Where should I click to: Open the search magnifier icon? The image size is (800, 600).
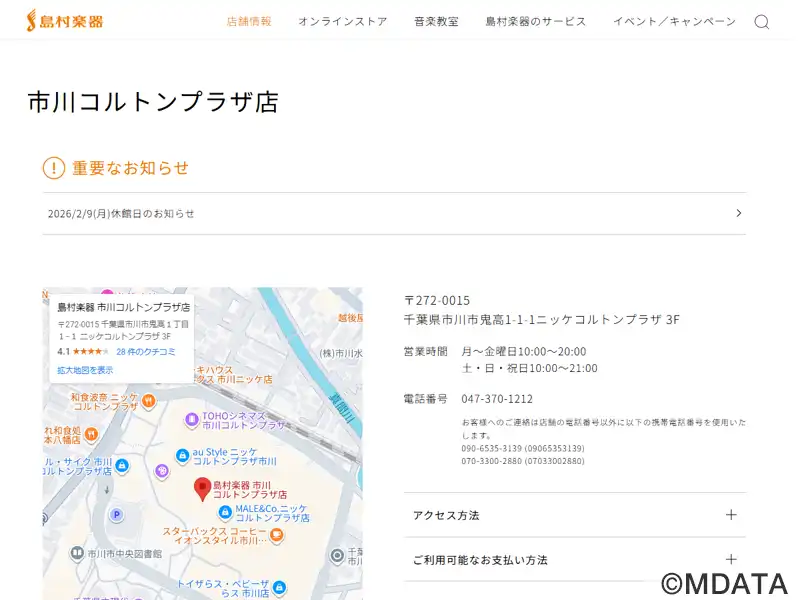point(762,22)
